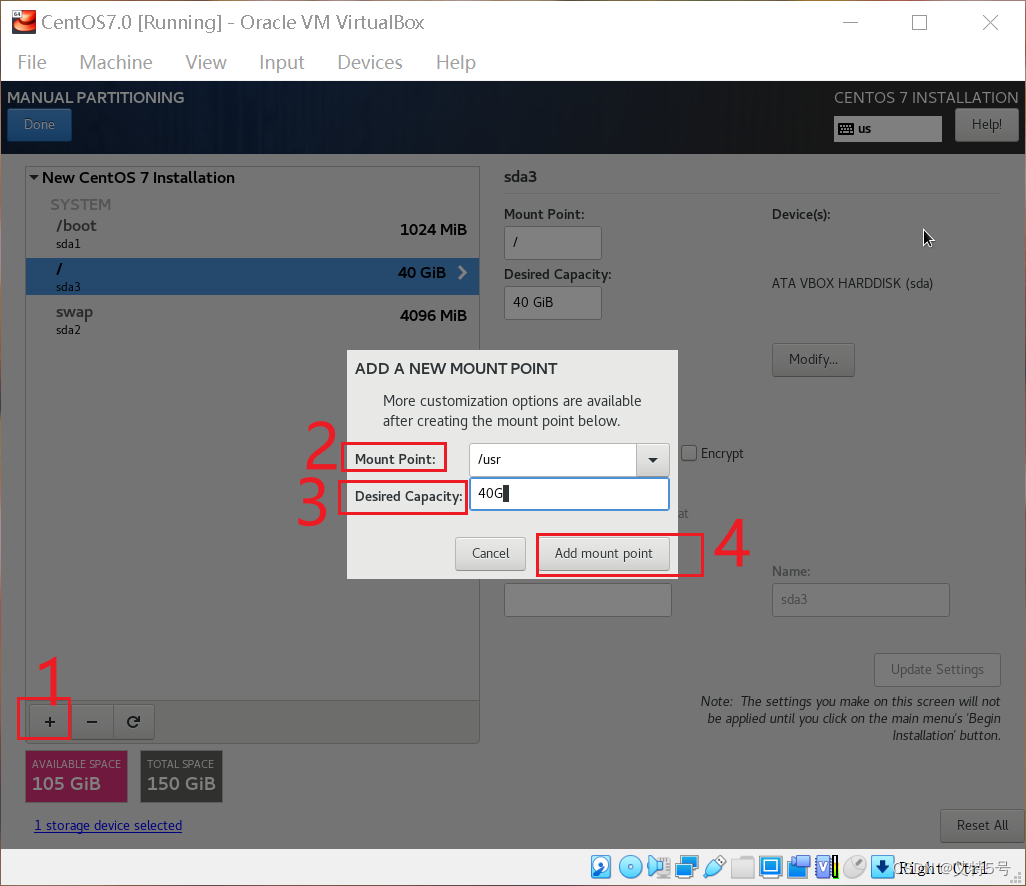This screenshot has height=886, width=1026.
Task: Click the network adapters status icon
Action: pyautogui.click(x=688, y=866)
